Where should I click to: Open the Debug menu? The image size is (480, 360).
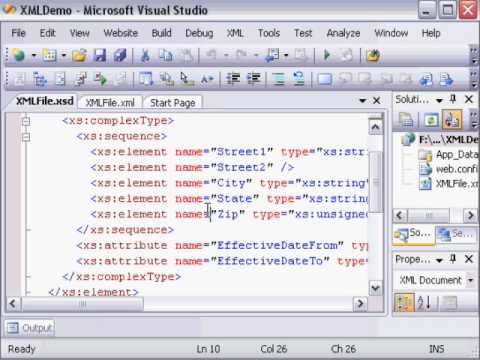199,33
